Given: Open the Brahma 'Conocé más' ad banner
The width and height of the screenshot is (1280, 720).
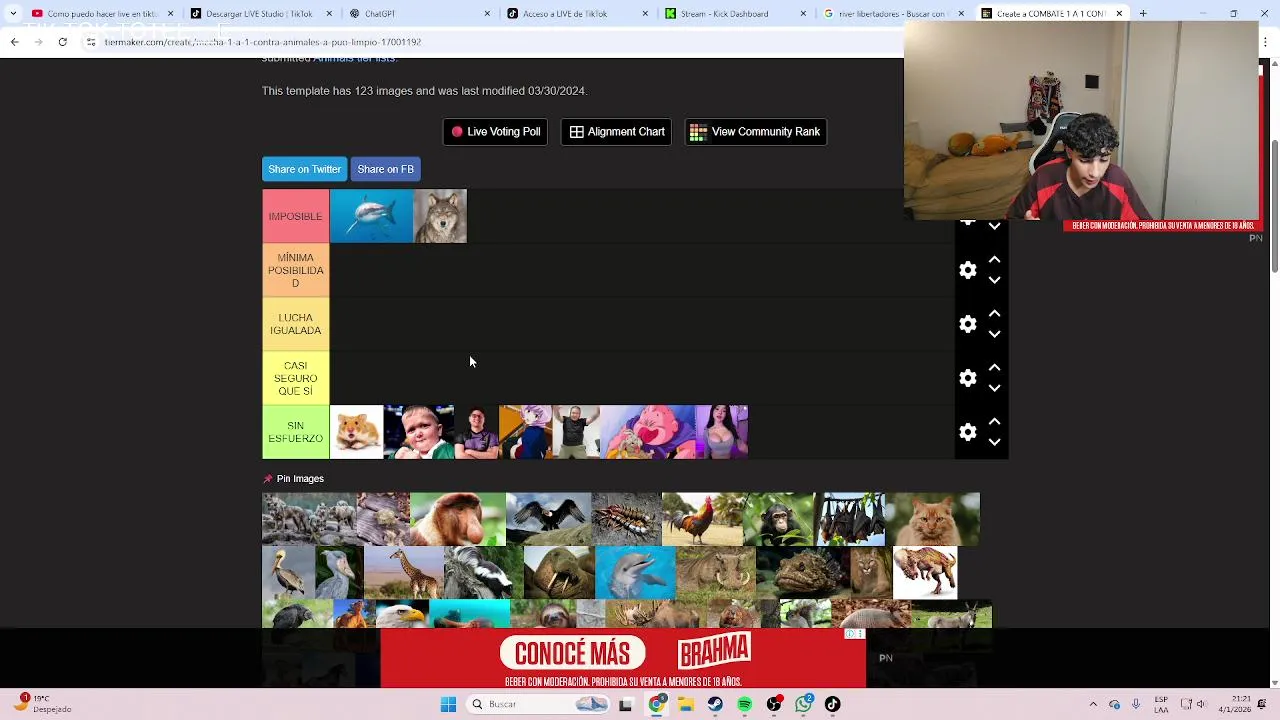Looking at the screenshot, I should pyautogui.click(x=622, y=660).
